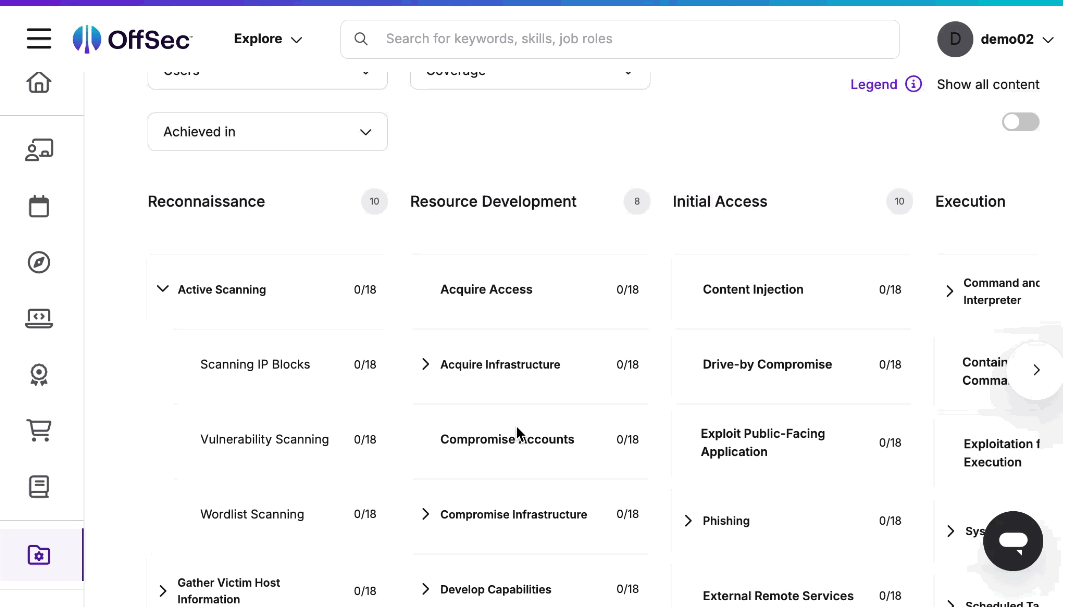The image size is (1080, 608).
Task: Open the award badge sidebar icon
Action: (39, 375)
